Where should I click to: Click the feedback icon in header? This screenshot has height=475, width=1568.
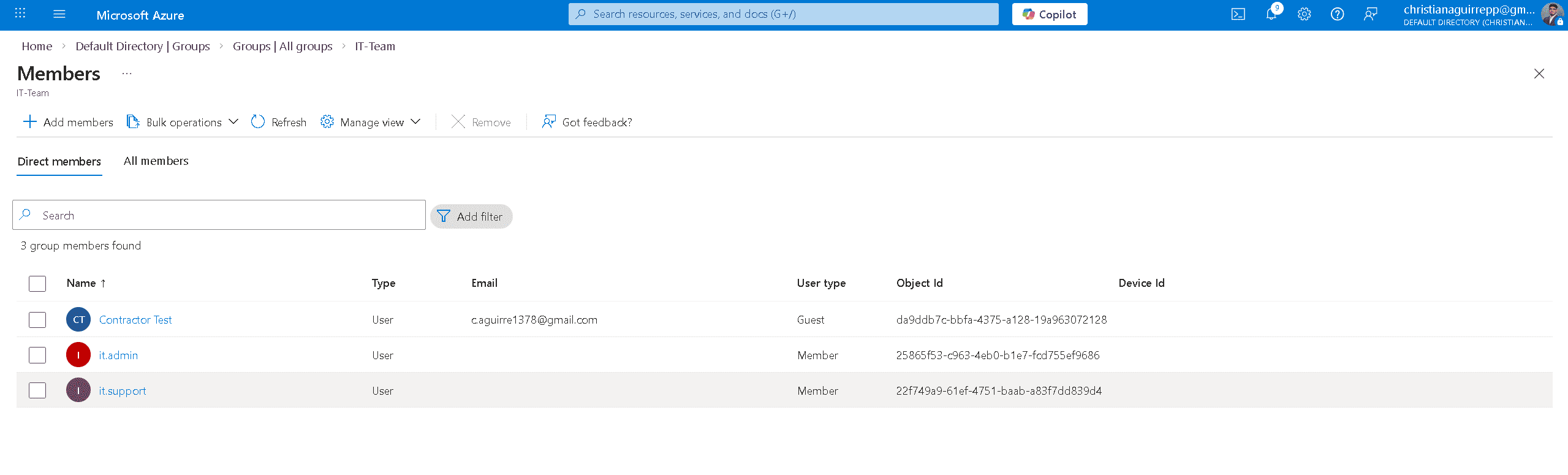(1370, 14)
